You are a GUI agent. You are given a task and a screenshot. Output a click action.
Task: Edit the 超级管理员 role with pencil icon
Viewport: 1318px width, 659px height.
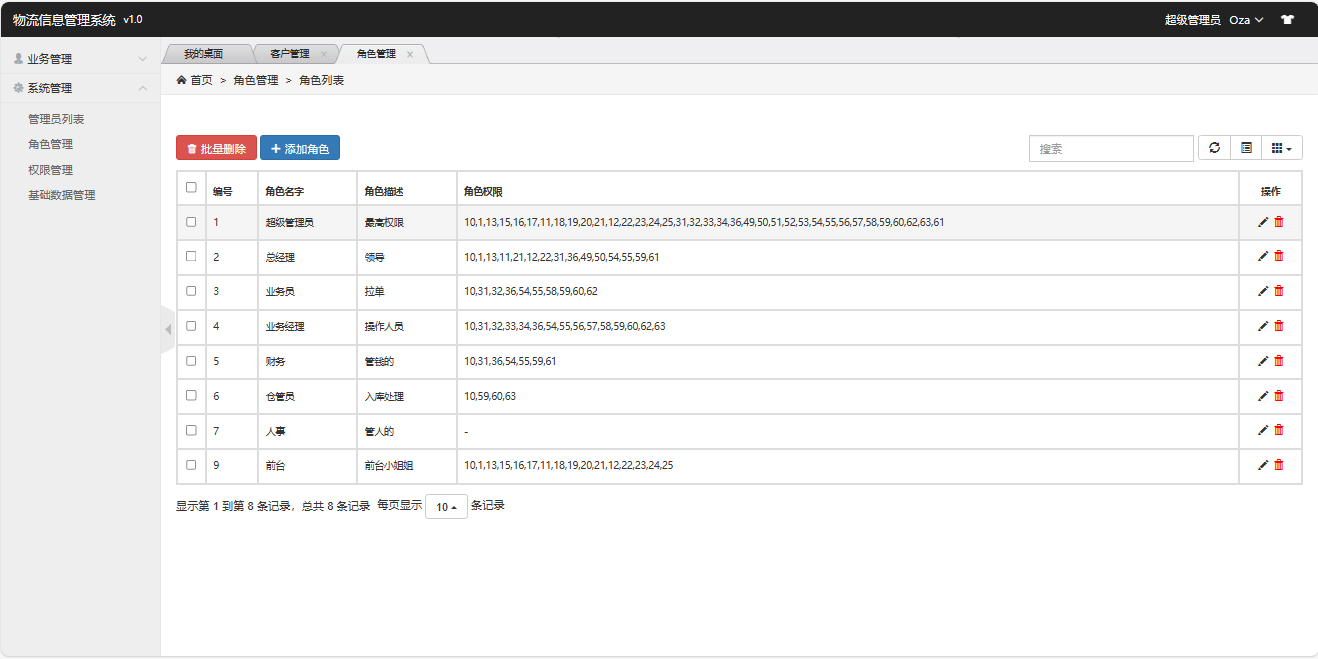[x=1263, y=222]
